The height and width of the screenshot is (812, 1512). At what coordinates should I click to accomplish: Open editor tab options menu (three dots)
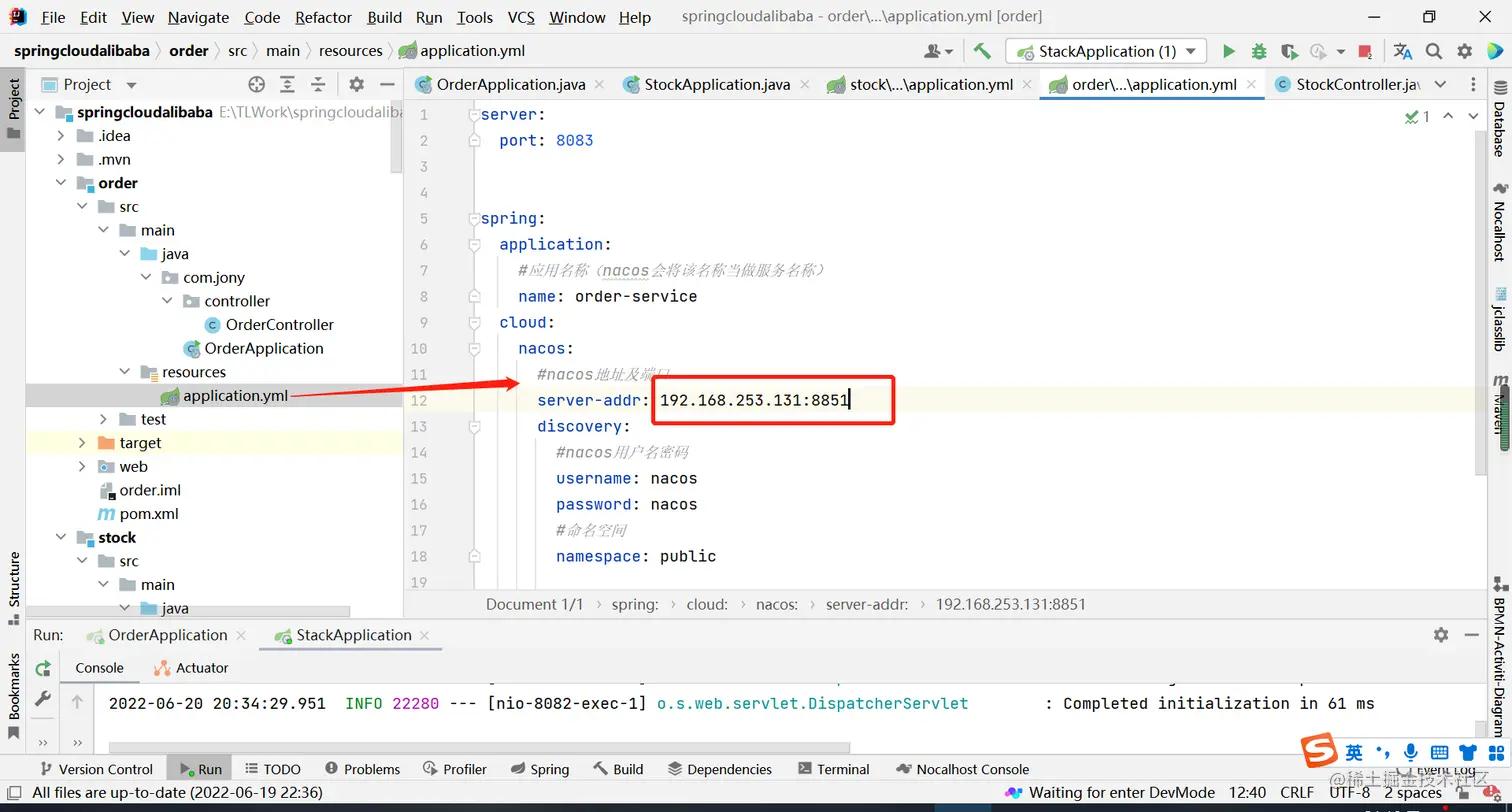(x=1473, y=85)
